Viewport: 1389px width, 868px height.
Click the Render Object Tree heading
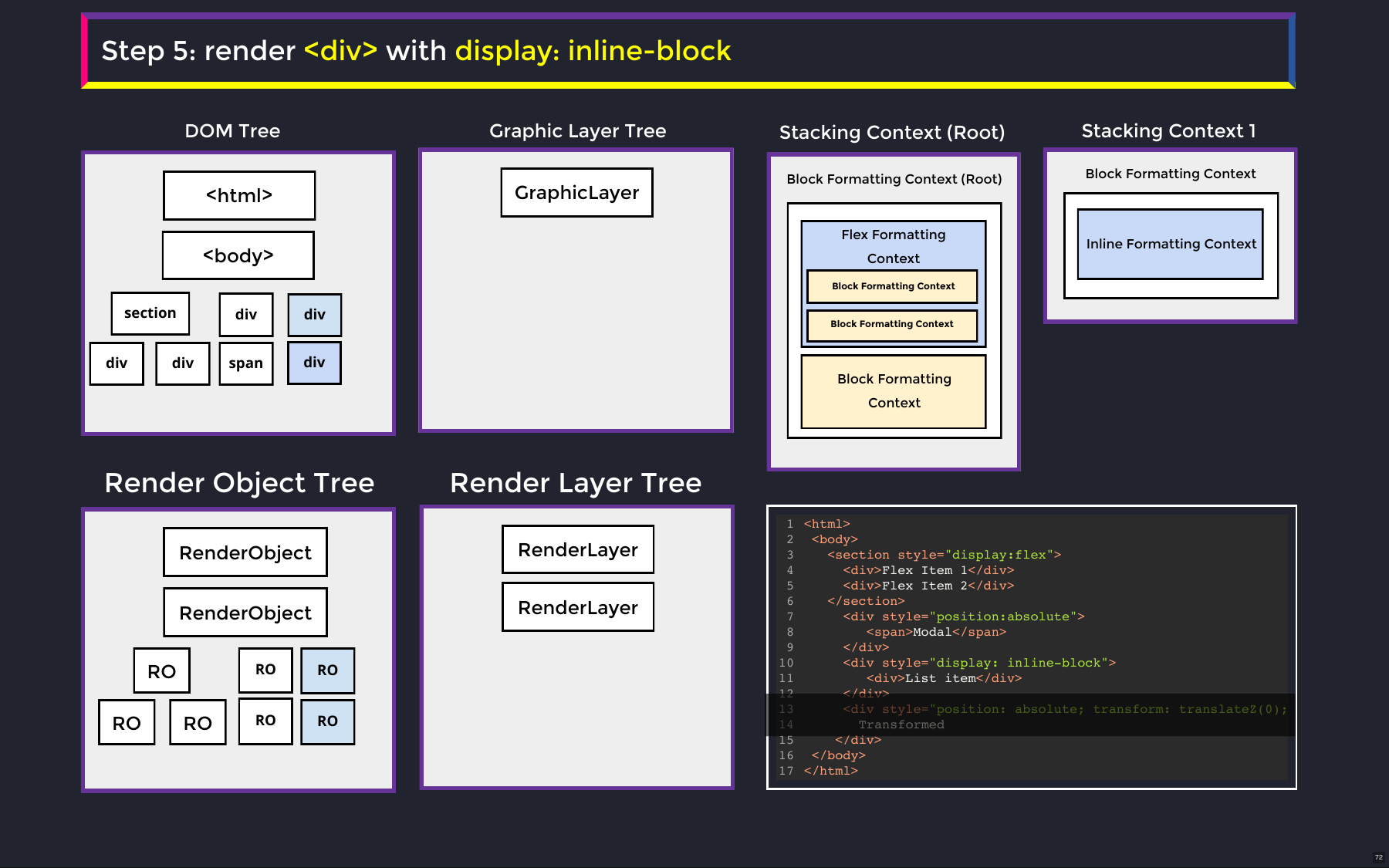(x=239, y=483)
